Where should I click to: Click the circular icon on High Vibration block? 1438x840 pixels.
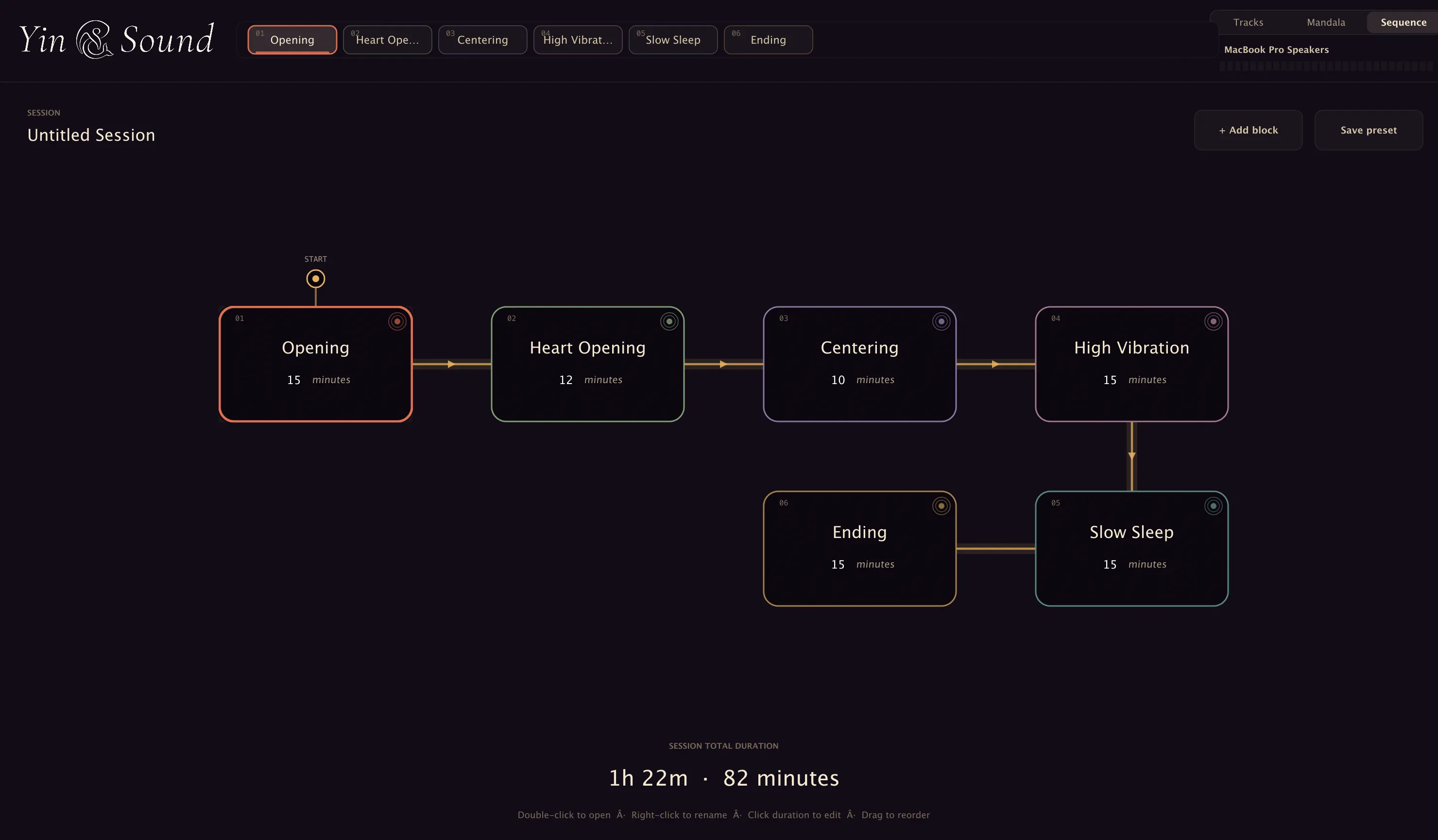point(1213,321)
